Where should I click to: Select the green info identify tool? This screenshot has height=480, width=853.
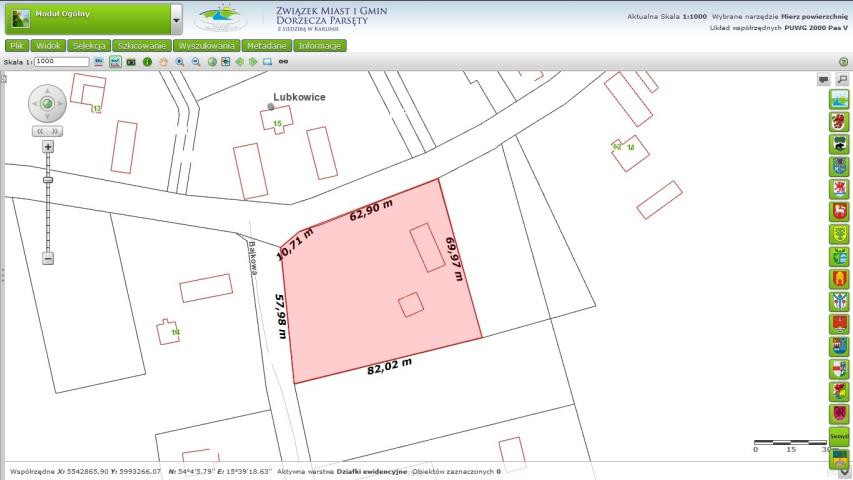click(x=147, y=62)
